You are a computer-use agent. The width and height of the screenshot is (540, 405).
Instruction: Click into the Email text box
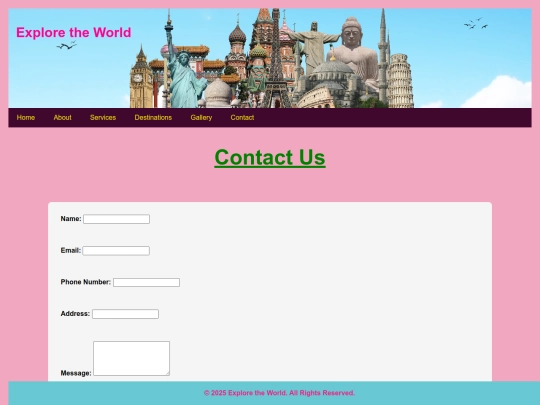click(x=116, y=251)
